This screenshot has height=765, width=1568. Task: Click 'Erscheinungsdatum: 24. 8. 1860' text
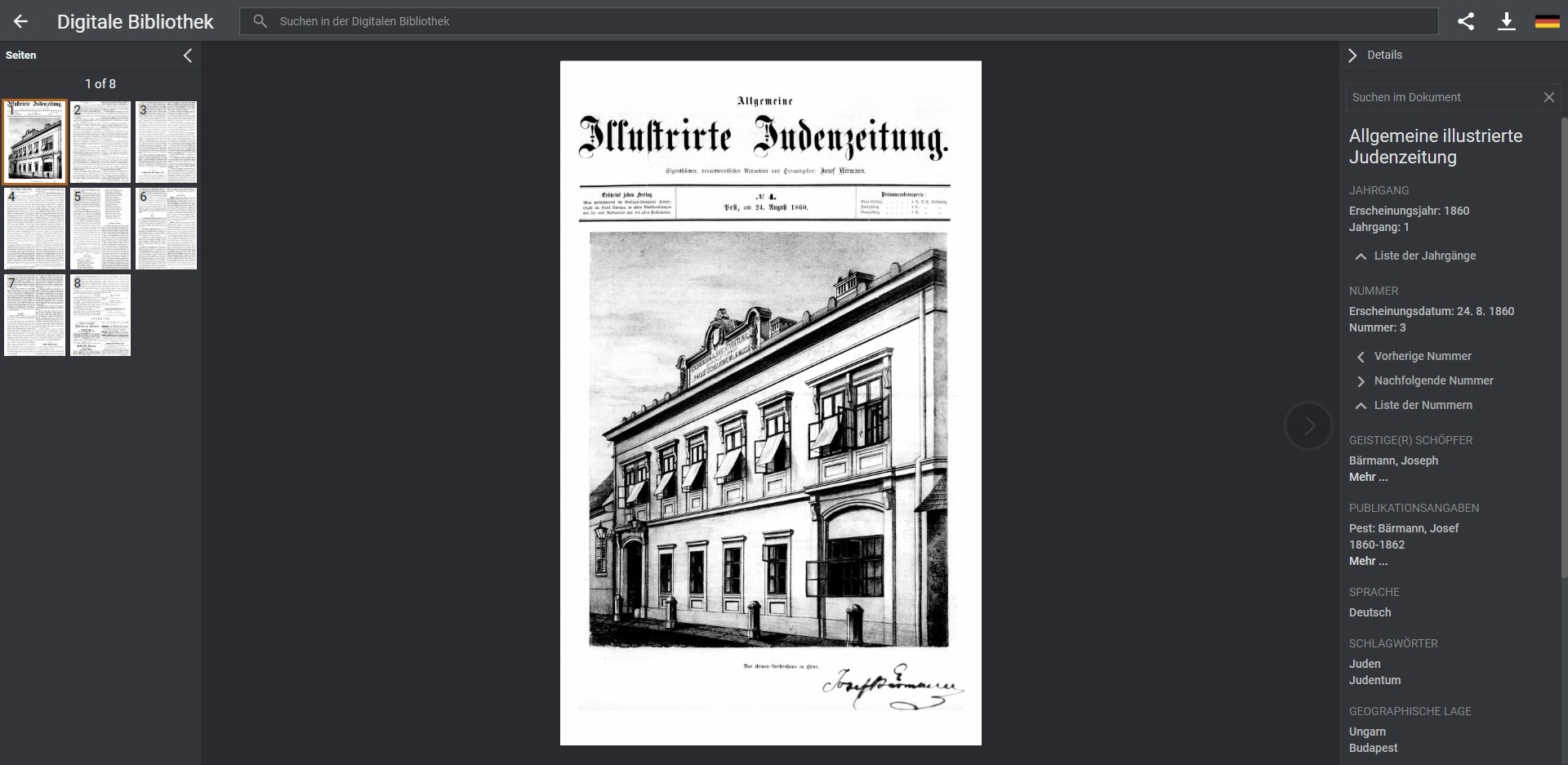1431,311
